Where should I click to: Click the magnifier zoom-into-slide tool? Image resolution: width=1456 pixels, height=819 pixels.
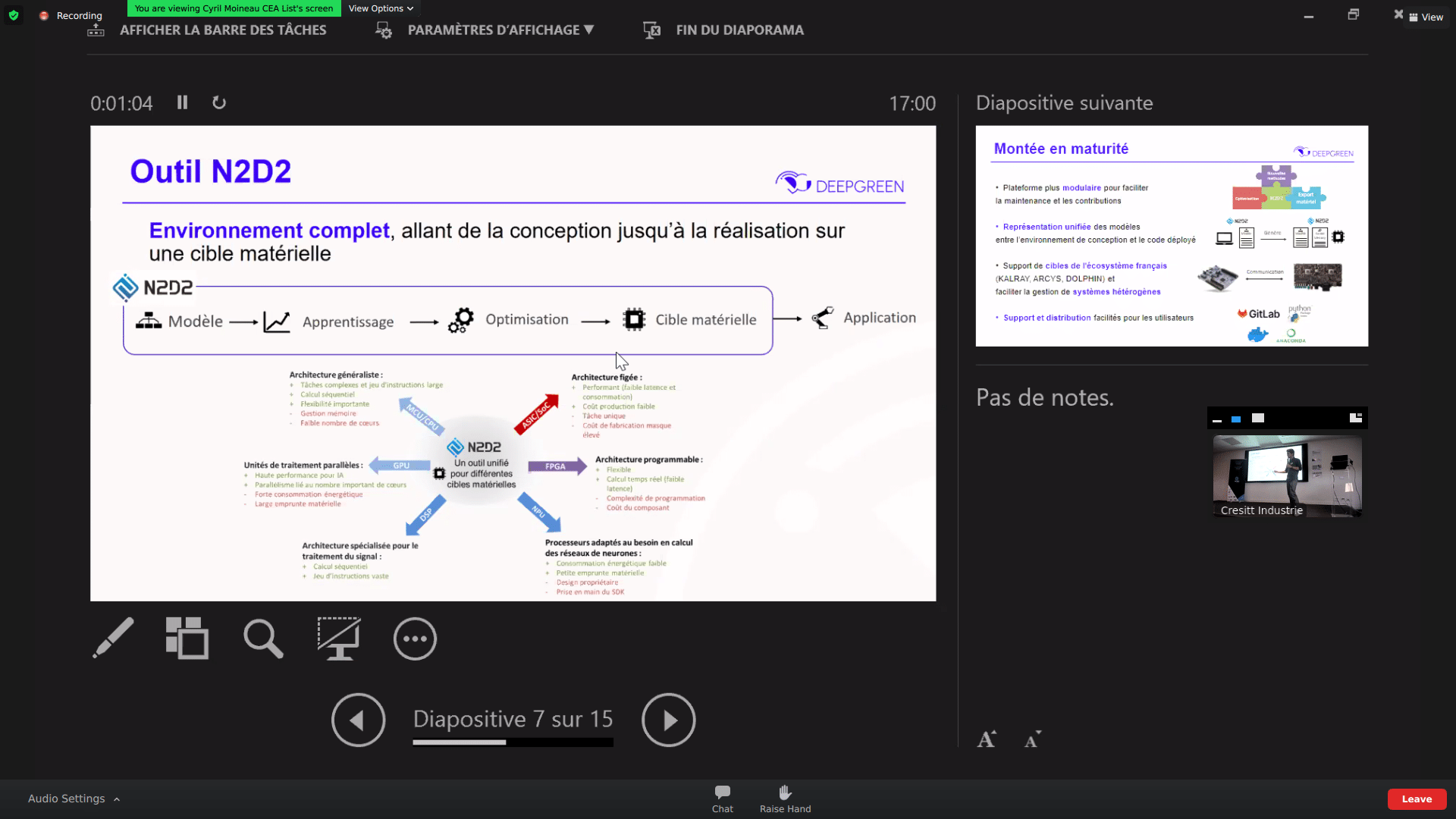tap(263, 639)
